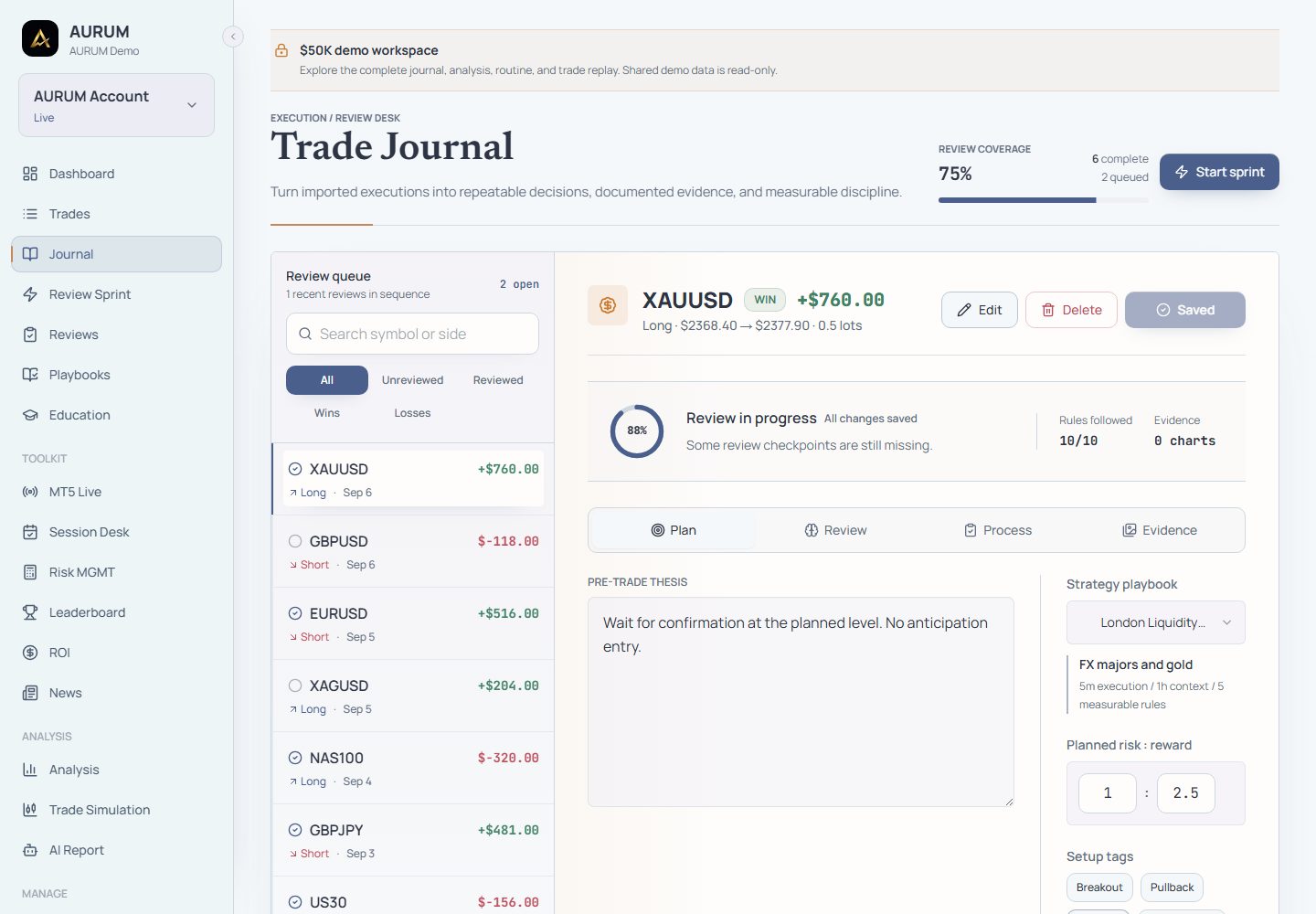Click the Dashboard grid icon
The height and width of the screenshot is (914, 1316).
30,174
